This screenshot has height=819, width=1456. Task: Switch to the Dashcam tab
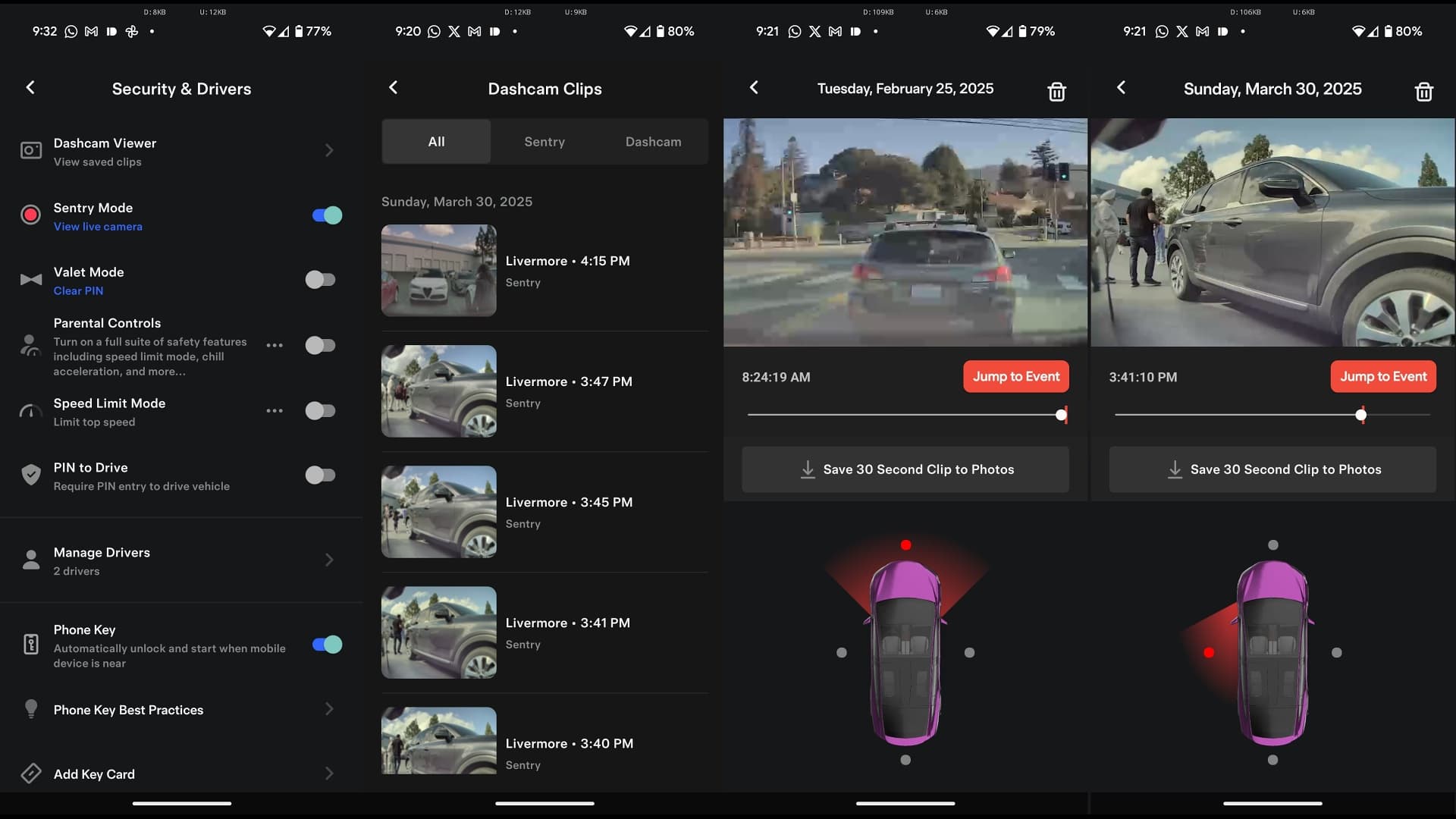pos(653,142)
